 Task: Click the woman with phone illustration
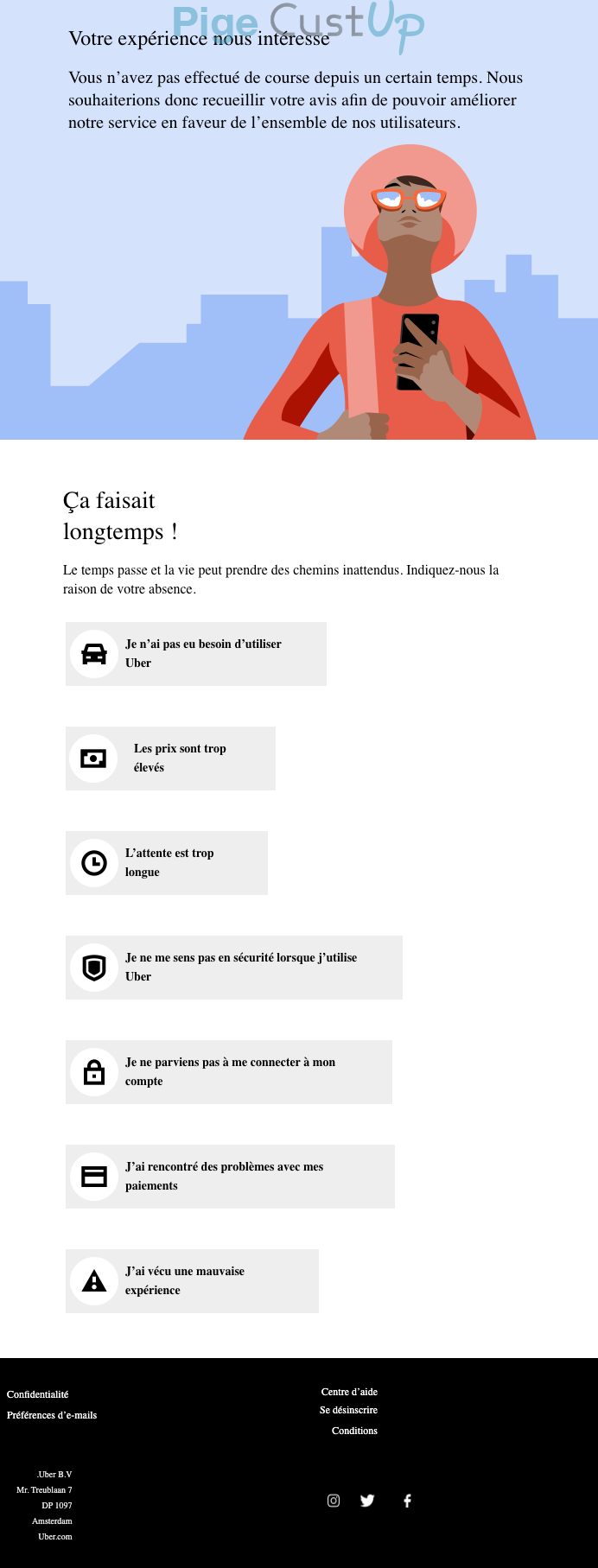pos(398,311)
